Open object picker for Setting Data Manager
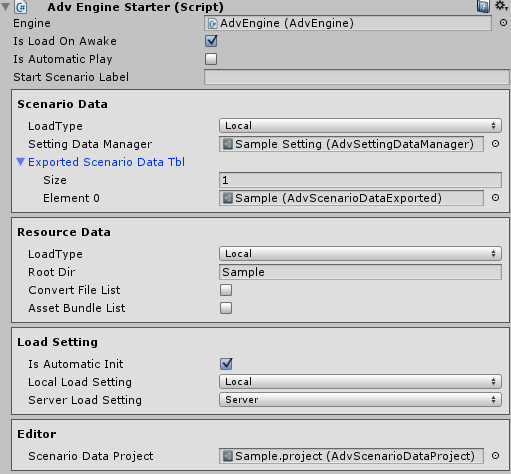This screenshot has height=474, width=511. 496,144
